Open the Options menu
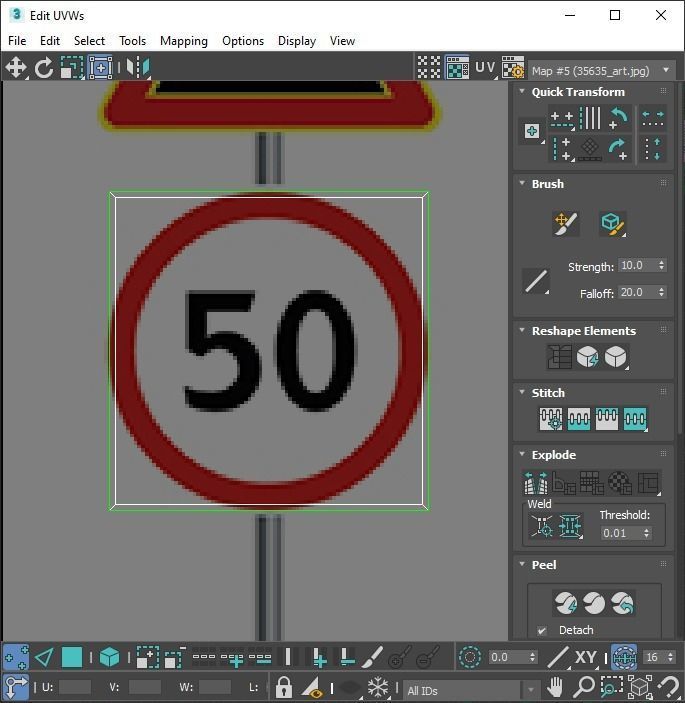Image resolution: width=685 pixels, height=703 pixels. (x=243, y=41)
